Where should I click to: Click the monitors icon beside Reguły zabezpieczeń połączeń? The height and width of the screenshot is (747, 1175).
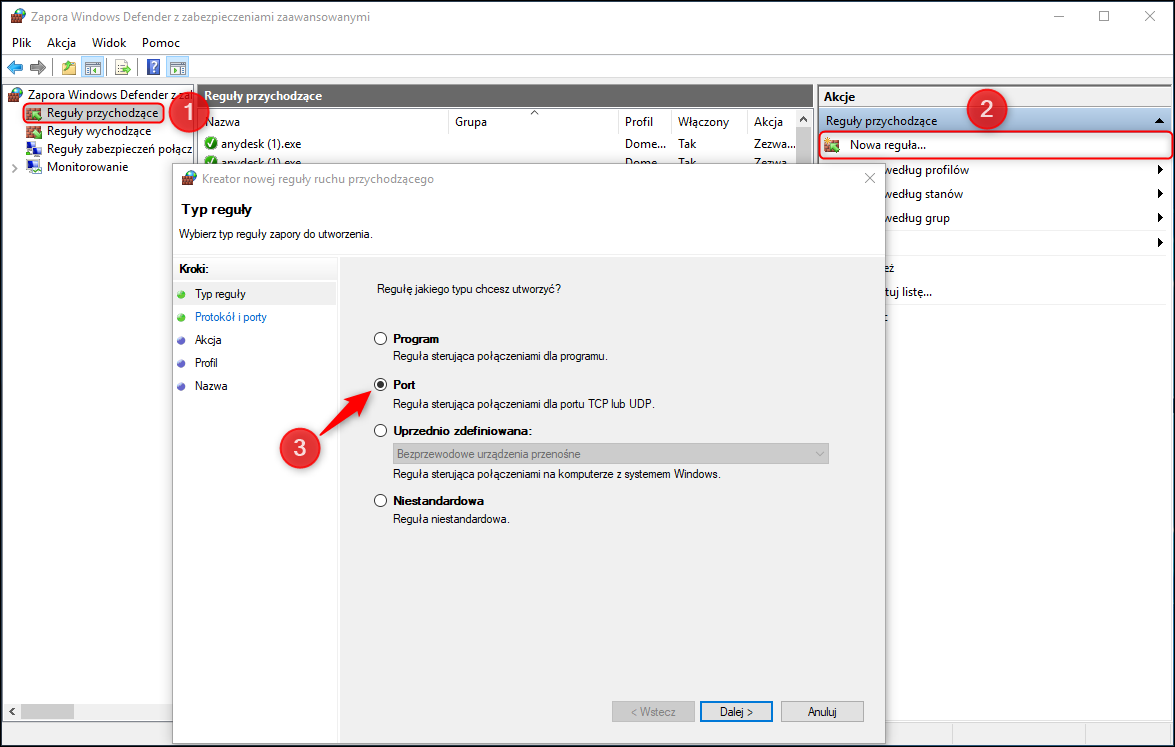tap(34, 149)
